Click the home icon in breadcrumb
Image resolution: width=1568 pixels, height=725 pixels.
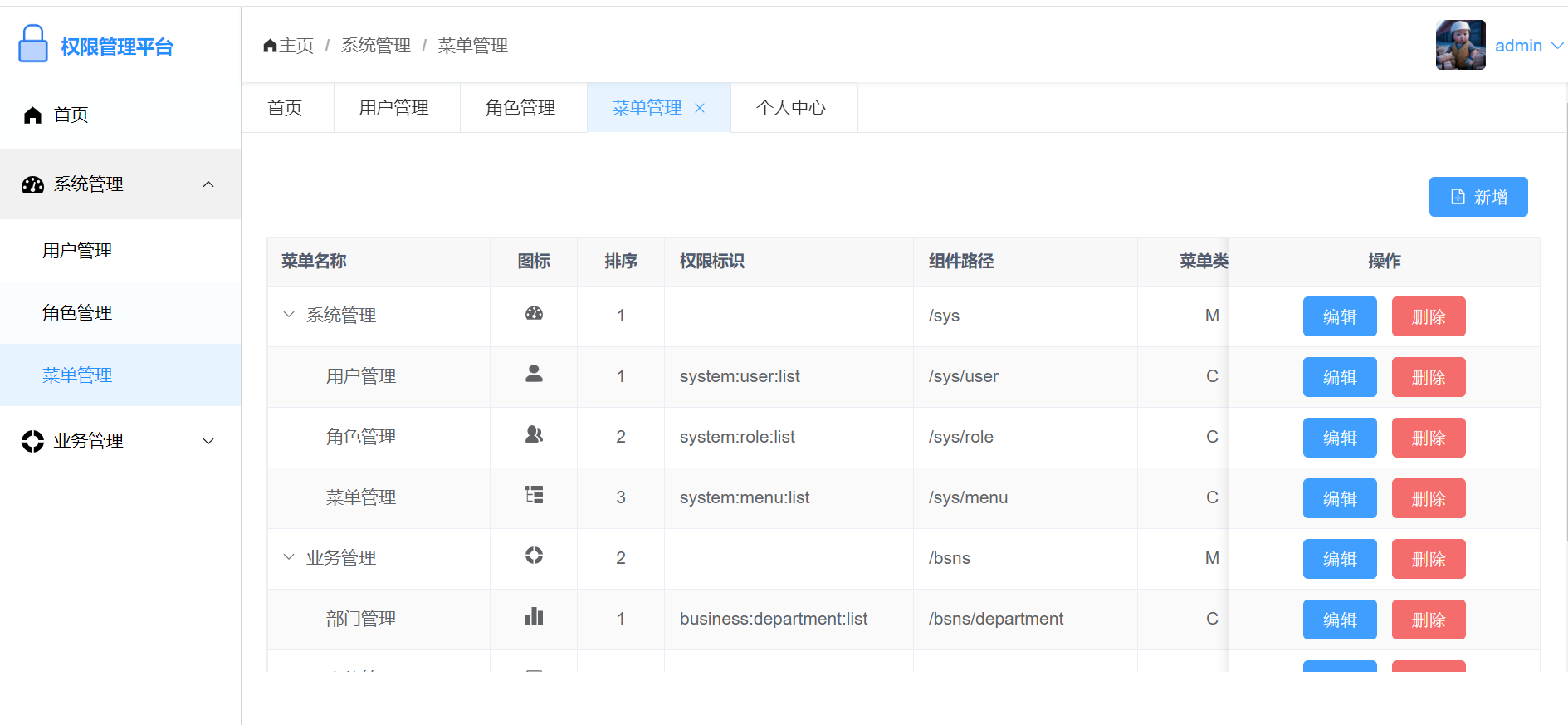point(270,46)
